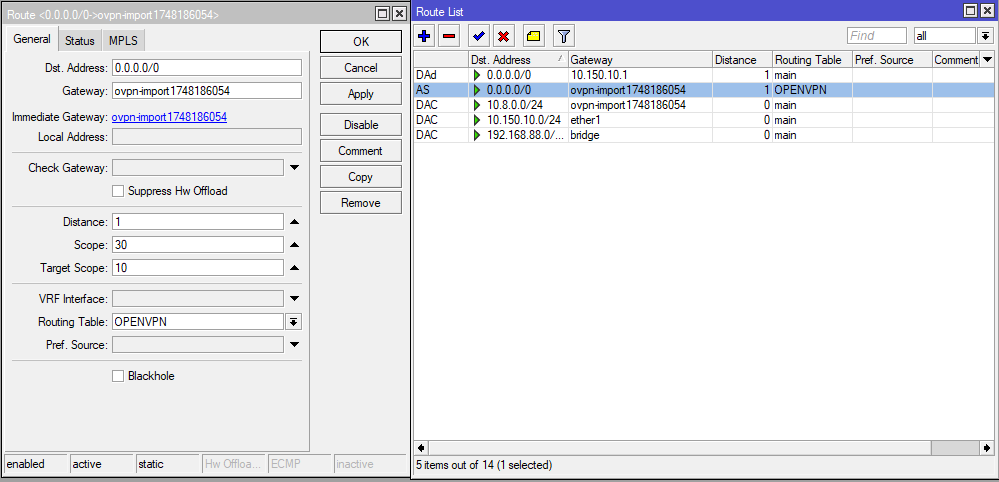The height and width of the screenshot is (482, 999).
Task: Toggle the Blackhole checkbox
Action: tap(118, 376)
